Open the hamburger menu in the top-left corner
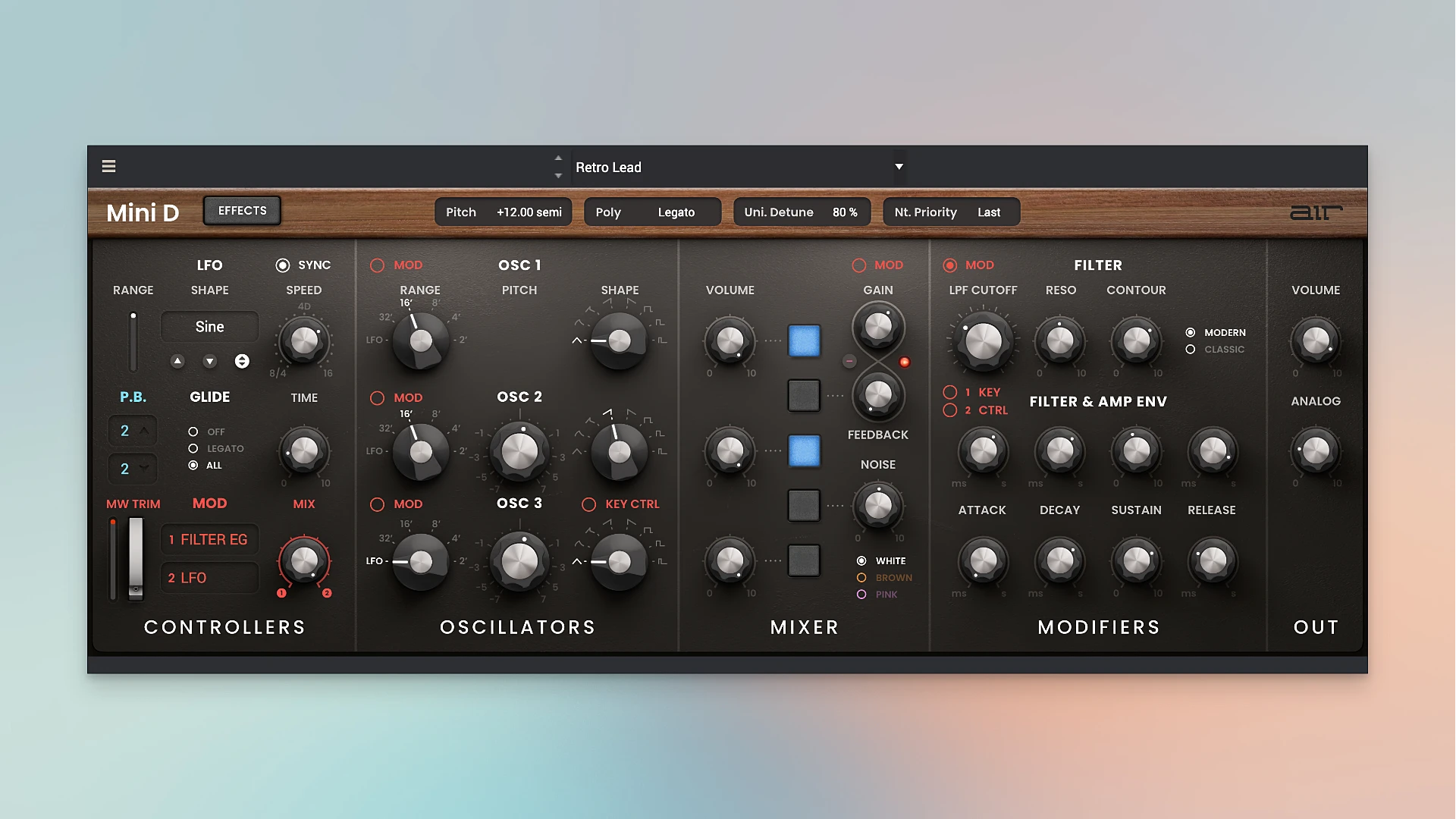Image resolution: width=1456 pixels, height=819 pixels. 108,166
